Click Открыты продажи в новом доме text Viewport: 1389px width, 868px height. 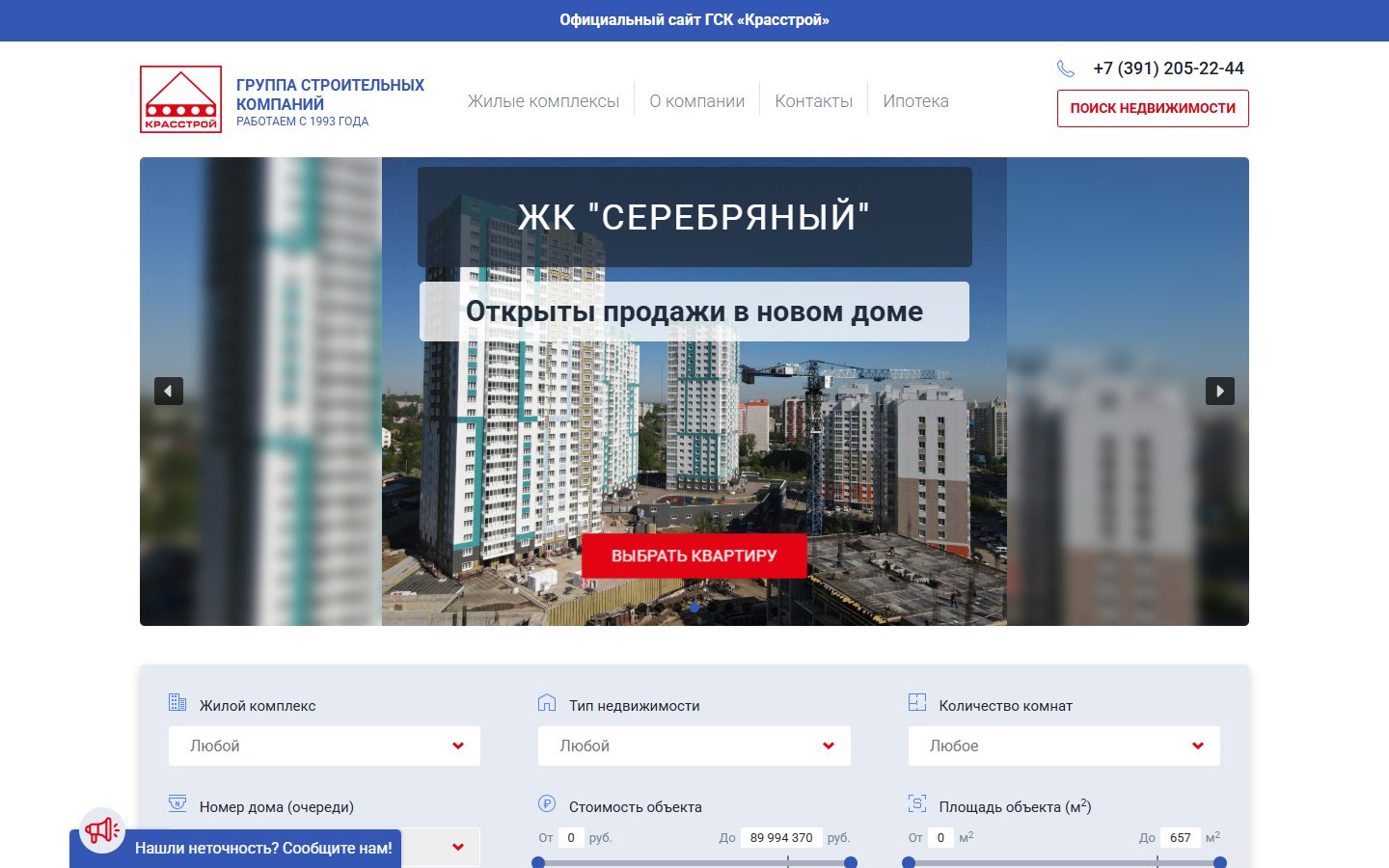(694, 312)
